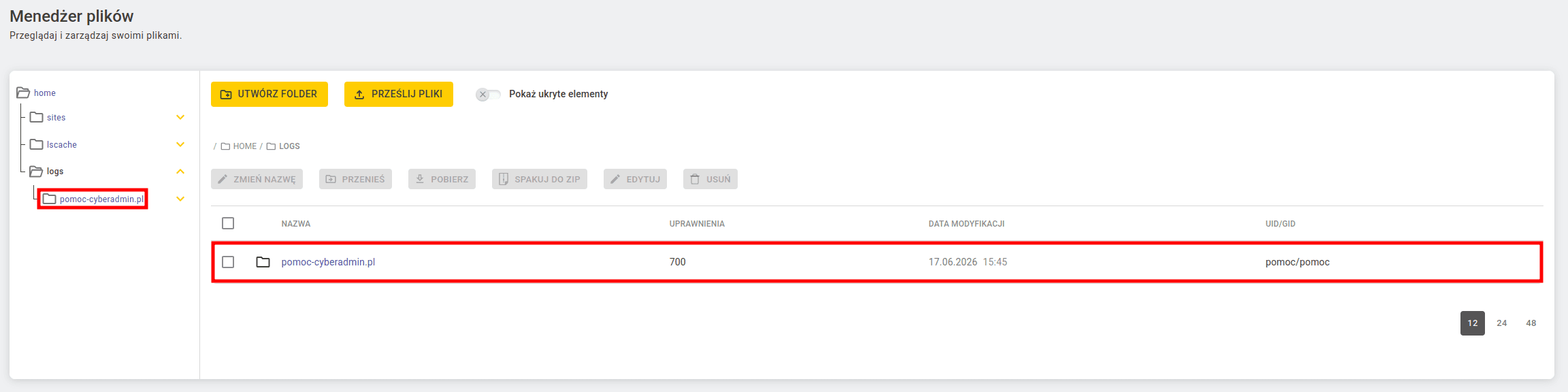Toggle Pokaż ukryte elementy switch

point(488,94)
